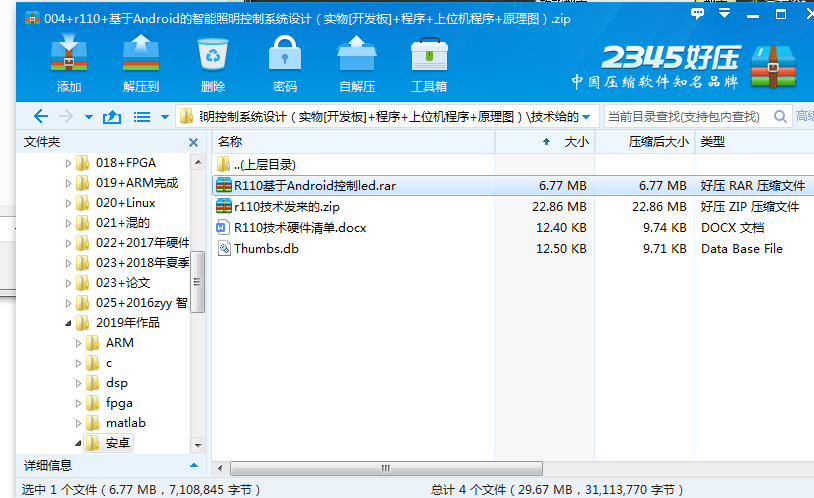The height and width of the screenshot is (498, 814).
Task: Select r110技术发来的.zip file
Action: 513,207
